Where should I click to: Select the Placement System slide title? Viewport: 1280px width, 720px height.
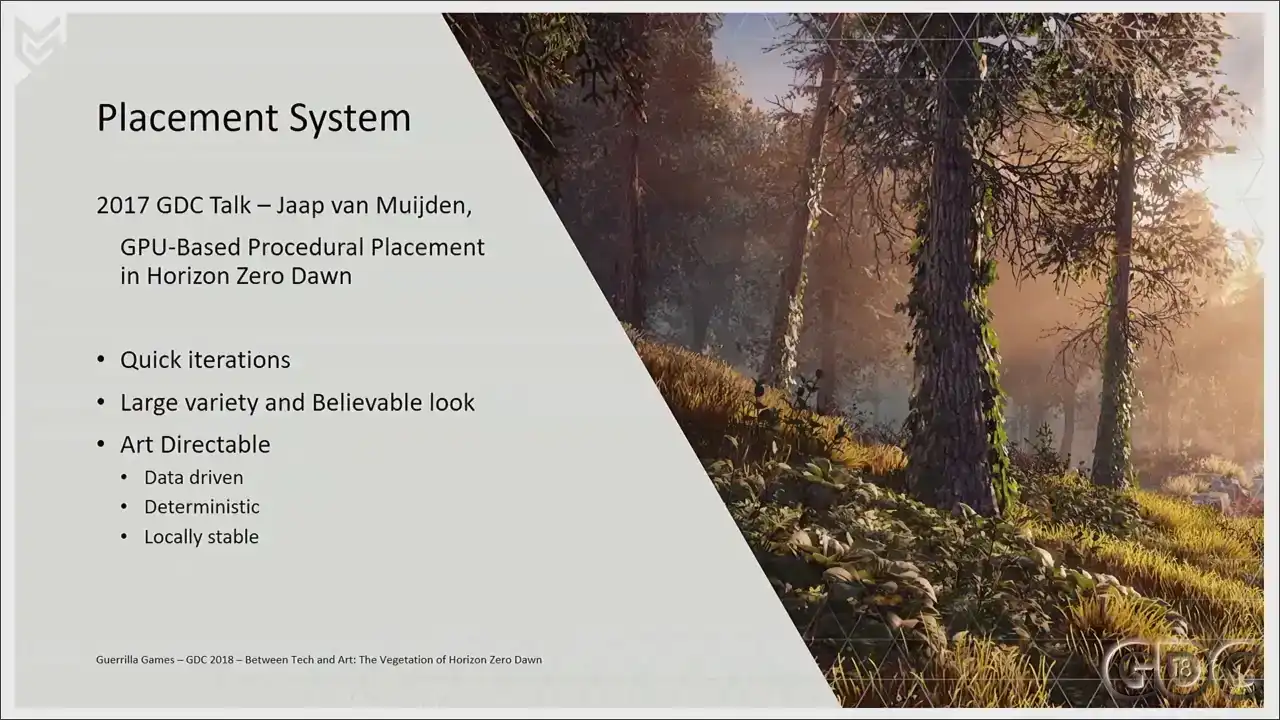[253, 118]
